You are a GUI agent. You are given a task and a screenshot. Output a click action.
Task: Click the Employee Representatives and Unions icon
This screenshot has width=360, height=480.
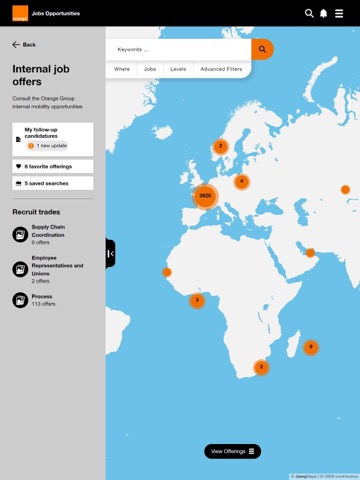20,269
